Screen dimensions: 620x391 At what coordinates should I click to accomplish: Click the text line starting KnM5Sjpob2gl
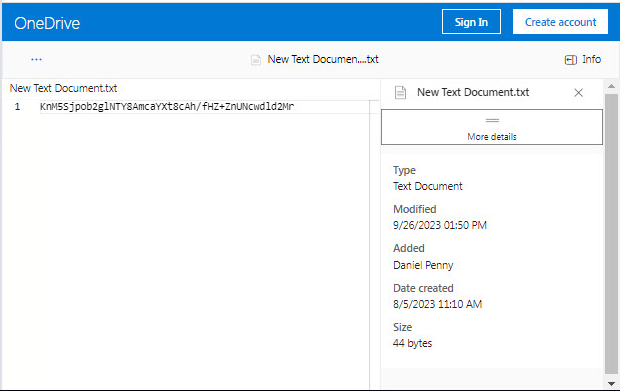[x=167, y=106]
